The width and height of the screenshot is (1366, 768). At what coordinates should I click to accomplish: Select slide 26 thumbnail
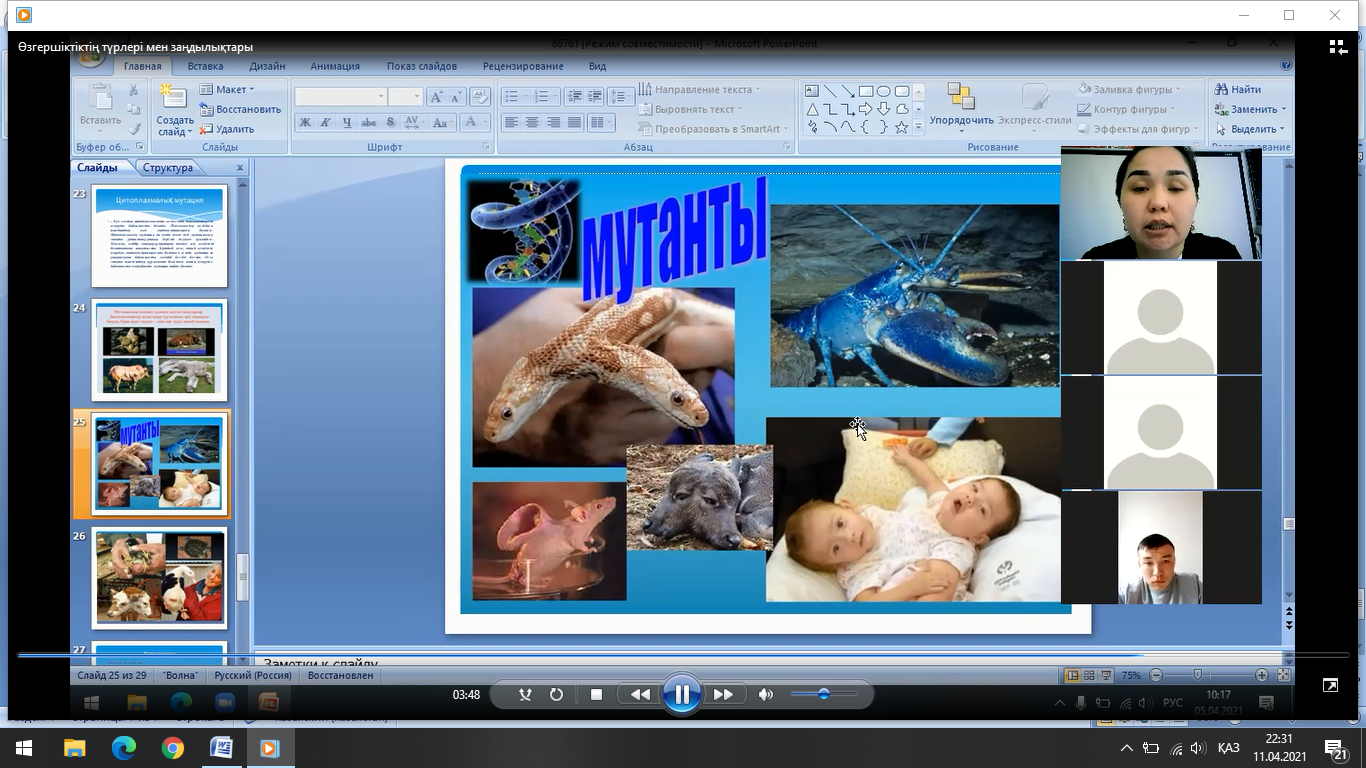pyautogui.click(x=160, y=578)
